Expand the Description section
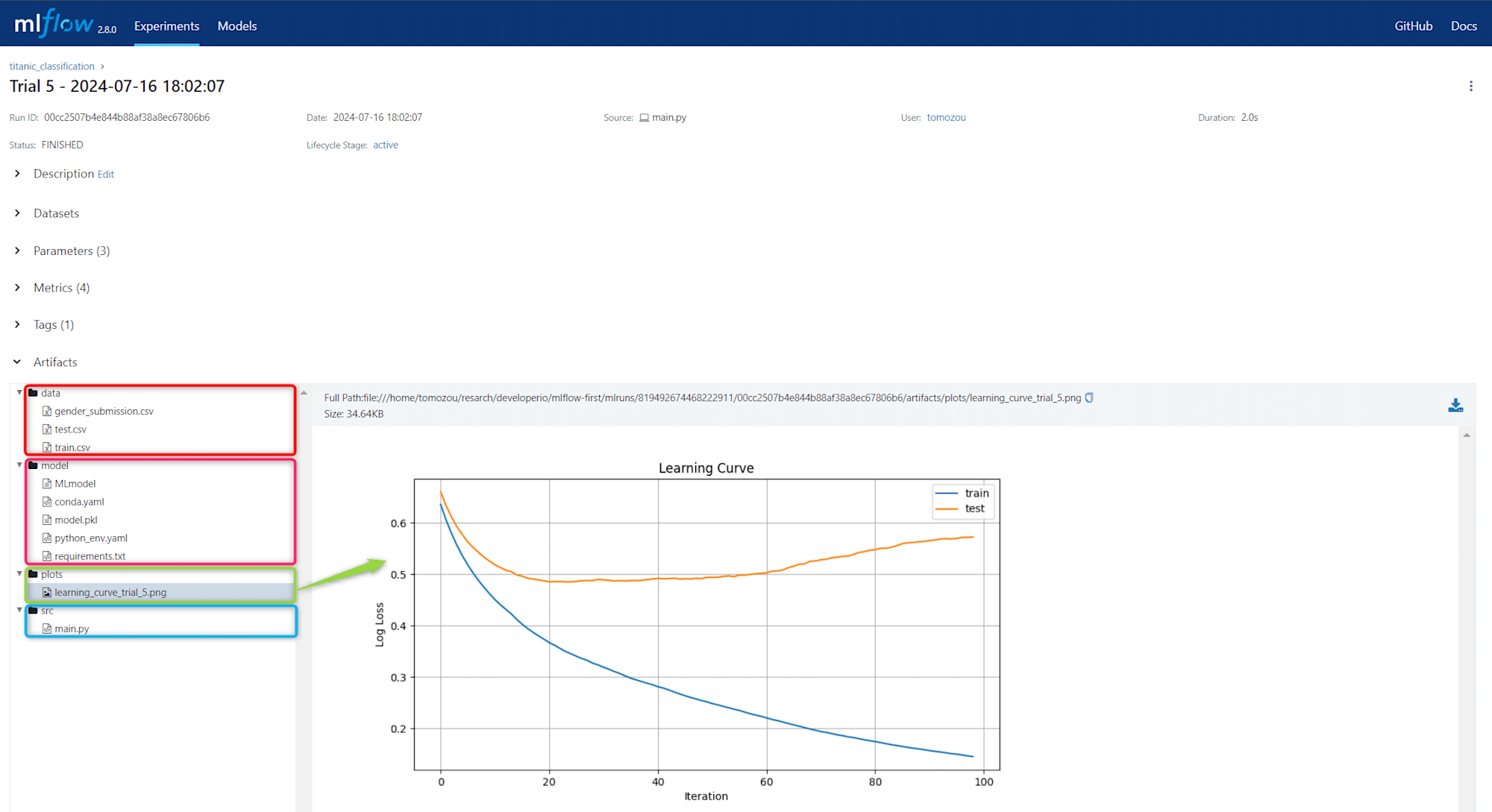Screen dimensions: 1492x812 click(x=17, y=174)
